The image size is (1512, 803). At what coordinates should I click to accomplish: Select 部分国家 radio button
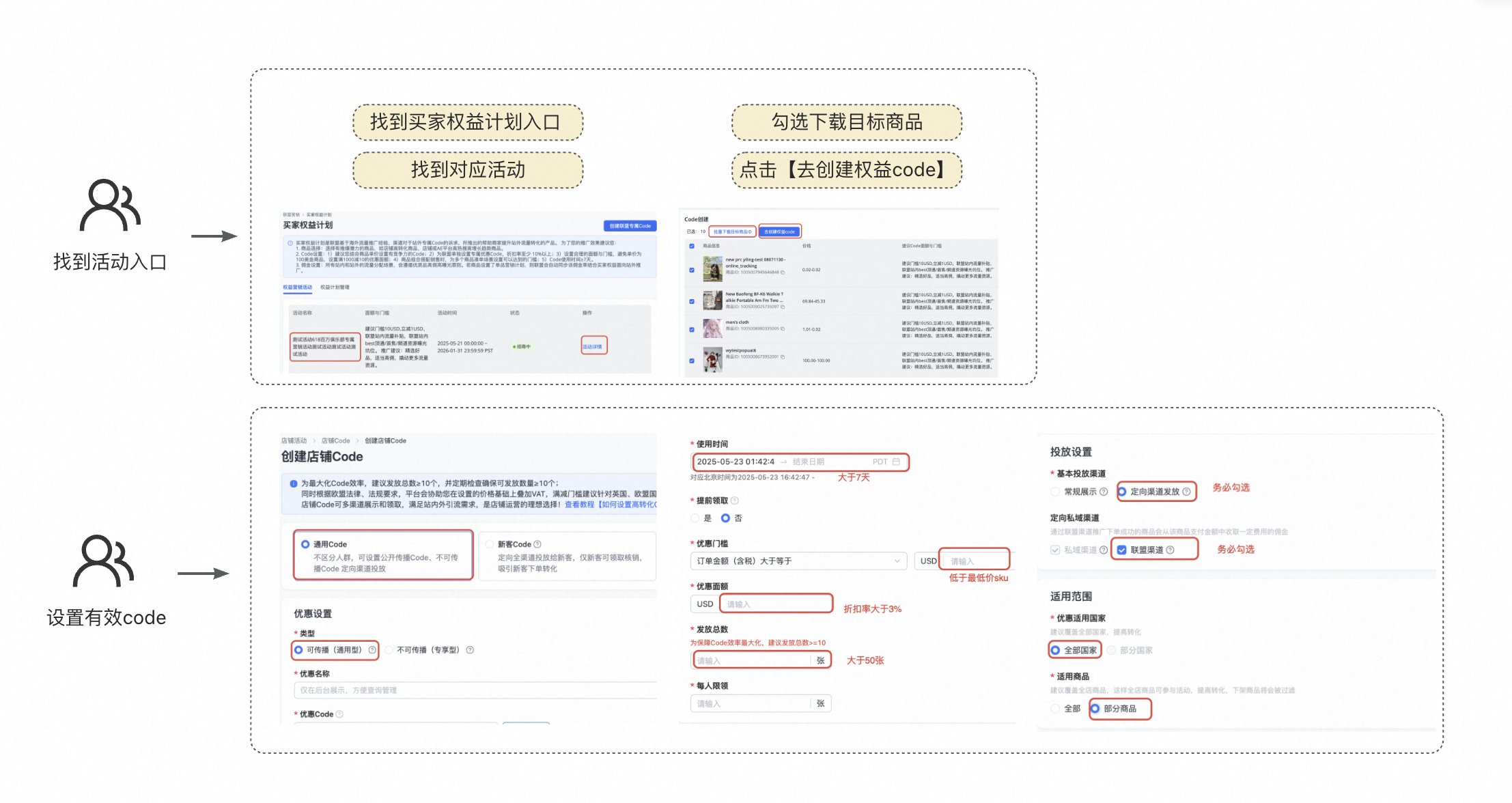pyautogui.click(x=1112, y=650)
